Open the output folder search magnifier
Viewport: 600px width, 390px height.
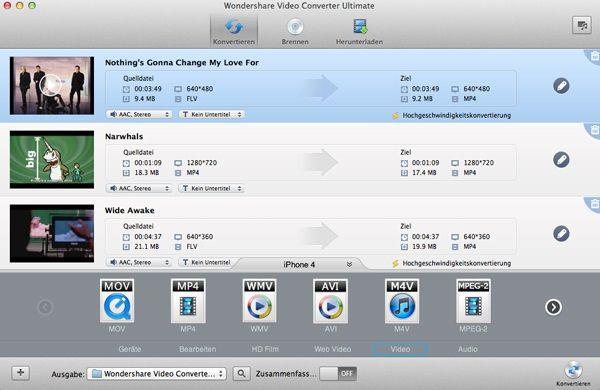(241, 373)
